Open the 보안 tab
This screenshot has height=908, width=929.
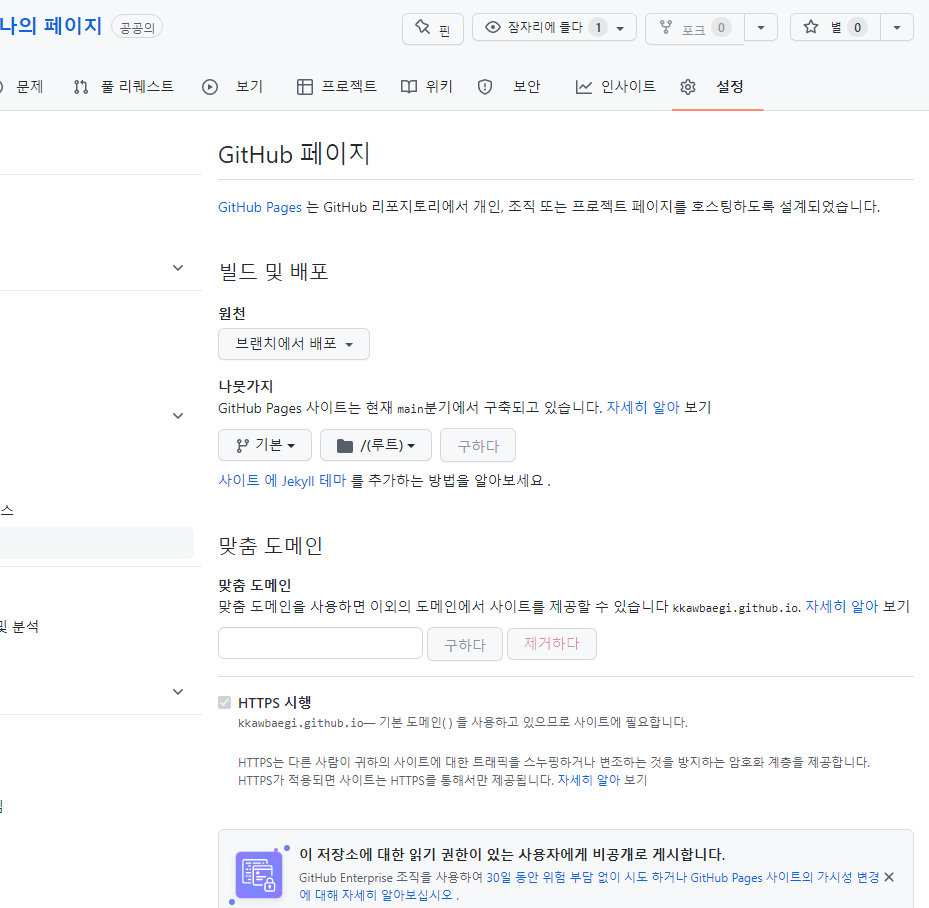click(510, 87)
